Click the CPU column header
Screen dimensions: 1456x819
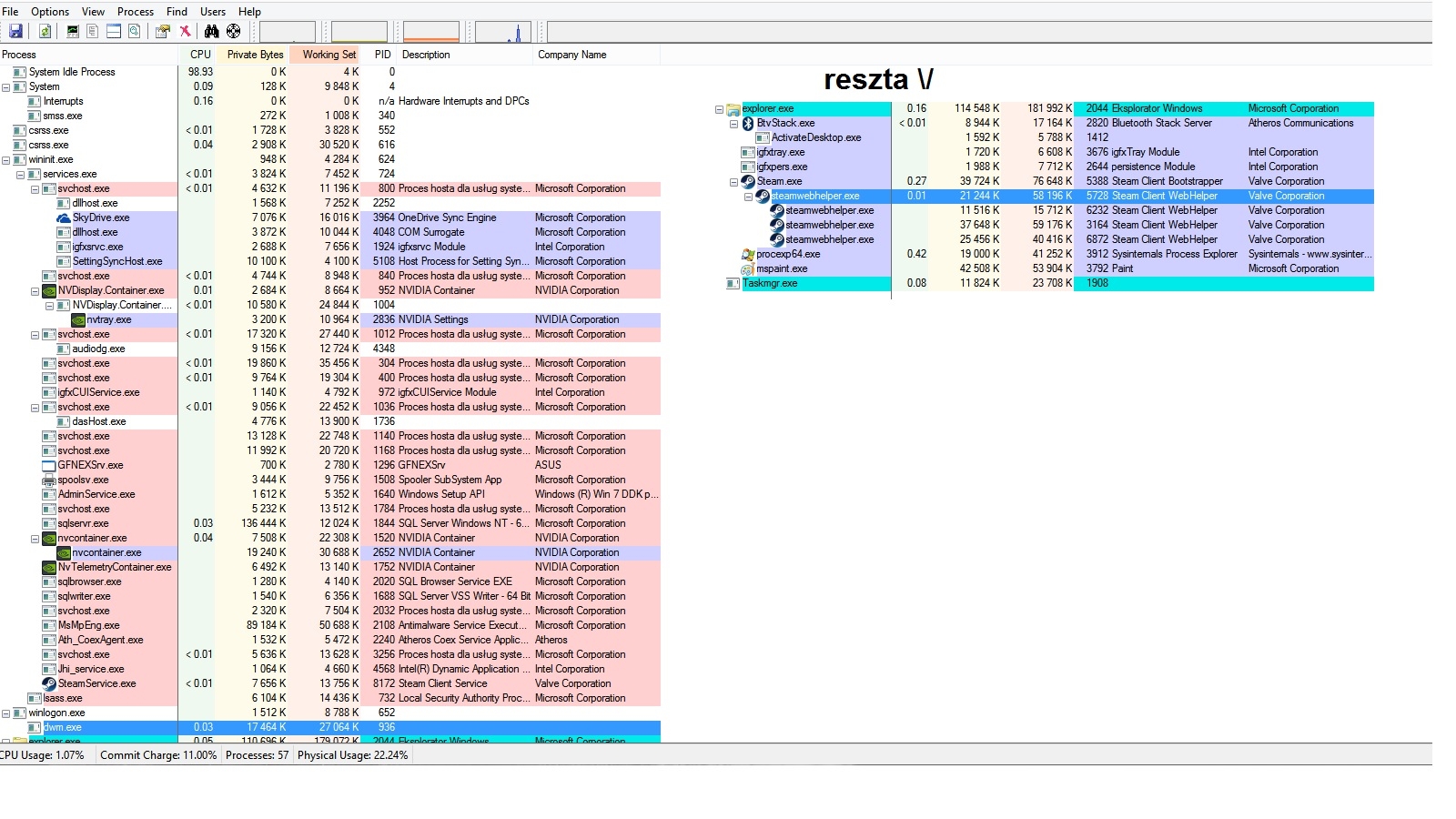click(x=199, y=55)
